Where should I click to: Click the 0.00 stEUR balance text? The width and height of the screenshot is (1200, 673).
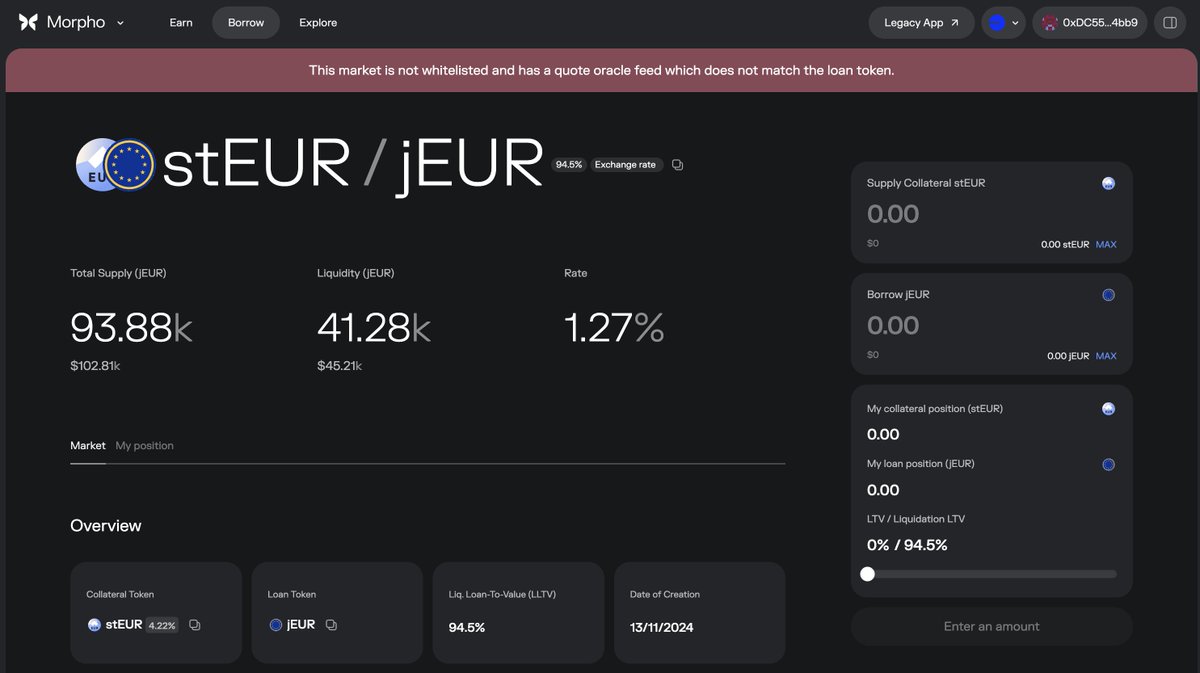[x=1064, y=244]
